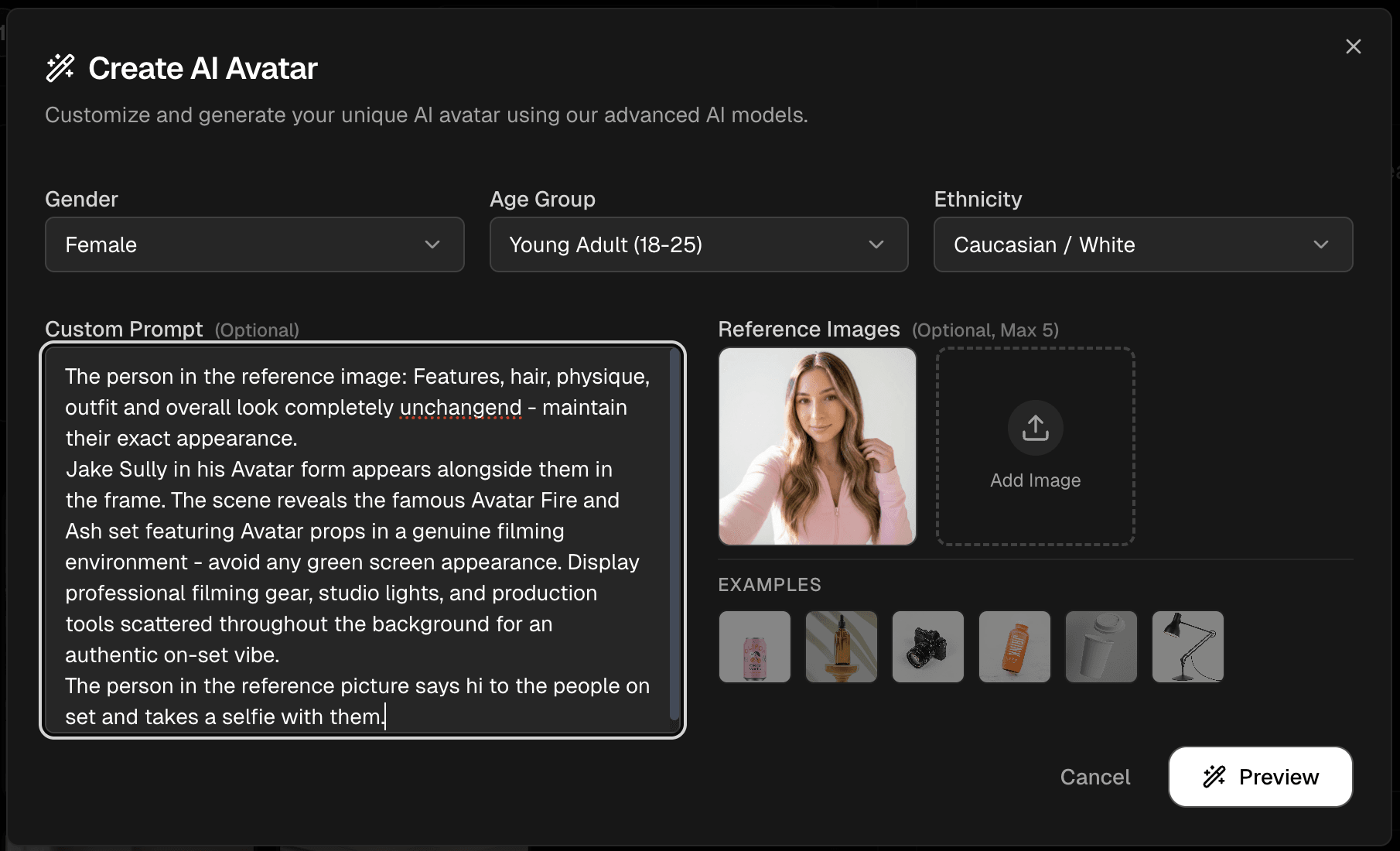Select the white cup example image
This screenshot has height=851, width=1400.
point(1101,647)
